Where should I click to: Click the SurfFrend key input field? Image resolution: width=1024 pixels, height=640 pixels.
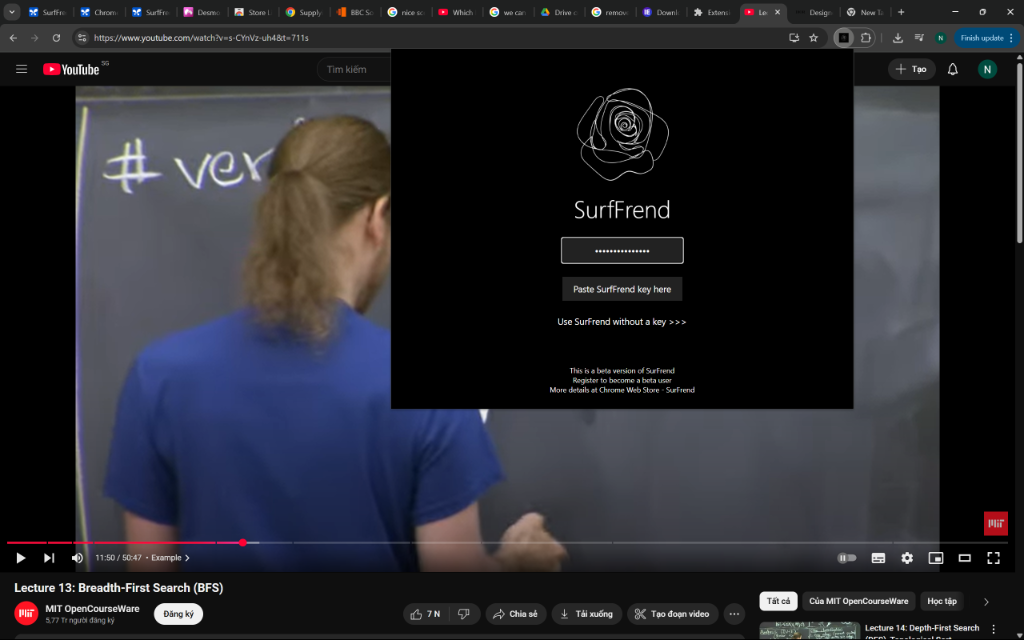coord(622,251)
